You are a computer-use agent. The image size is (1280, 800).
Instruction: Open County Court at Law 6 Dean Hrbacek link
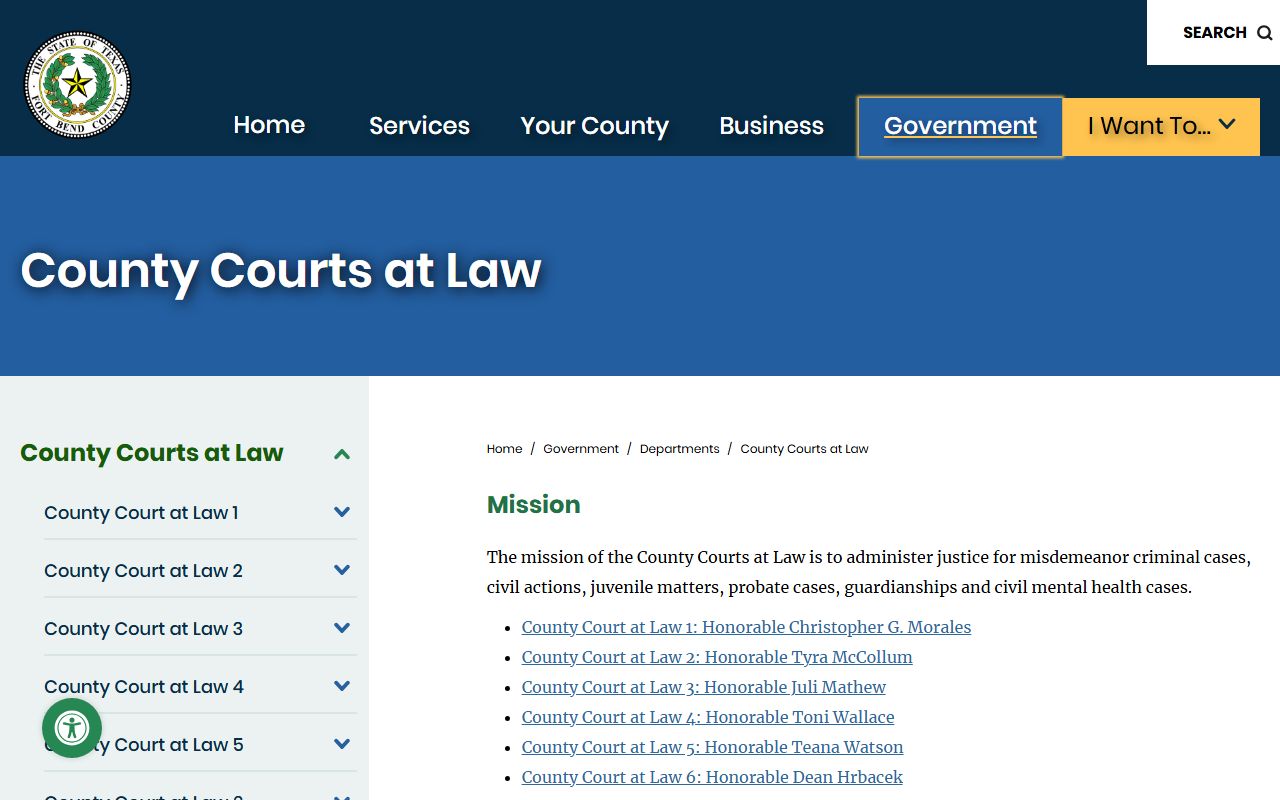(x=712, y=777)
